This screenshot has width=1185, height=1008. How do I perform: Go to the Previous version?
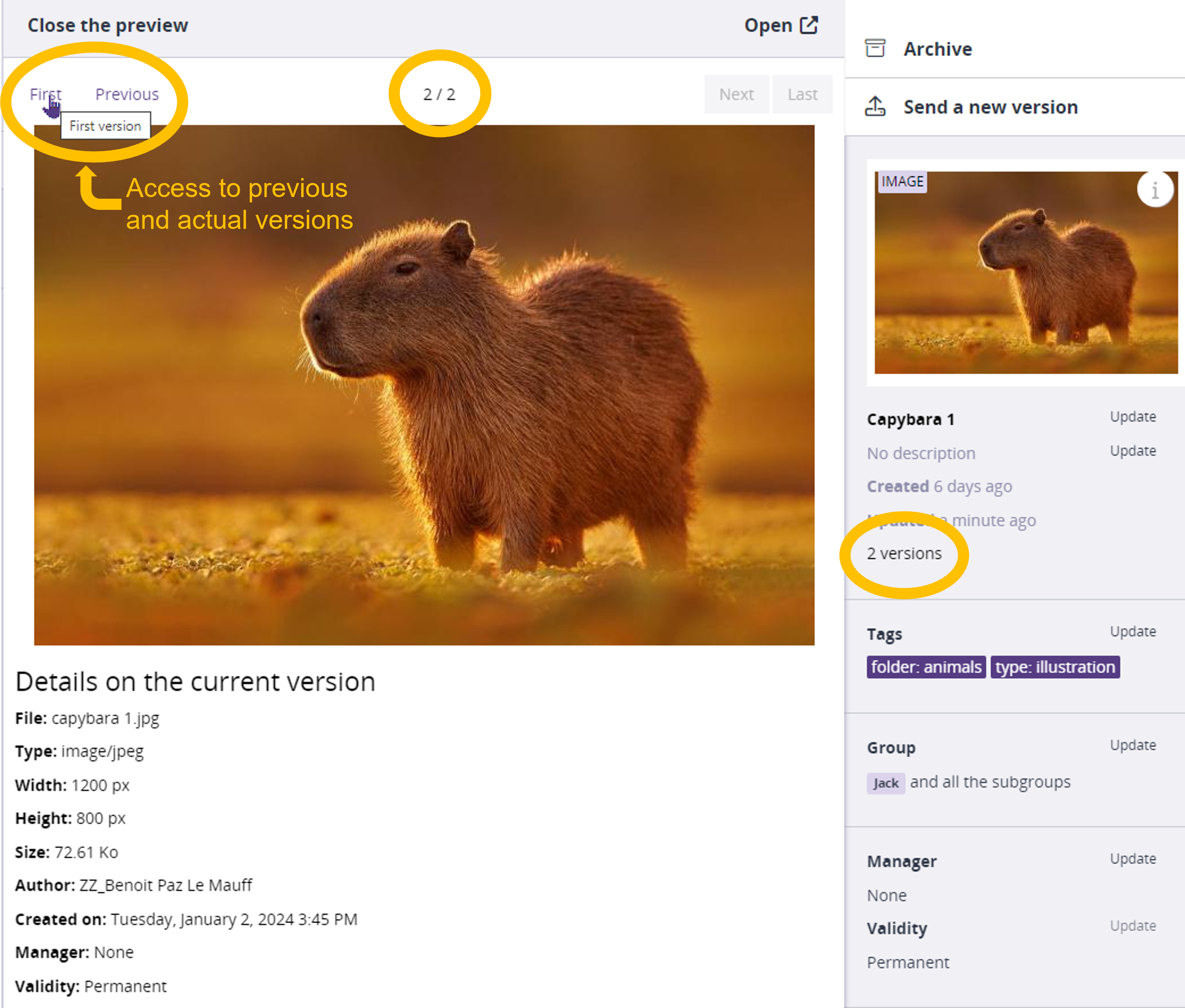(x=127, y=94)
